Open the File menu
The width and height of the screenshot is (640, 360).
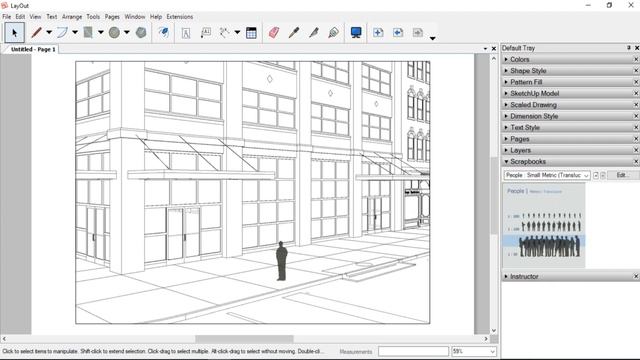click(x=7, y=17)
